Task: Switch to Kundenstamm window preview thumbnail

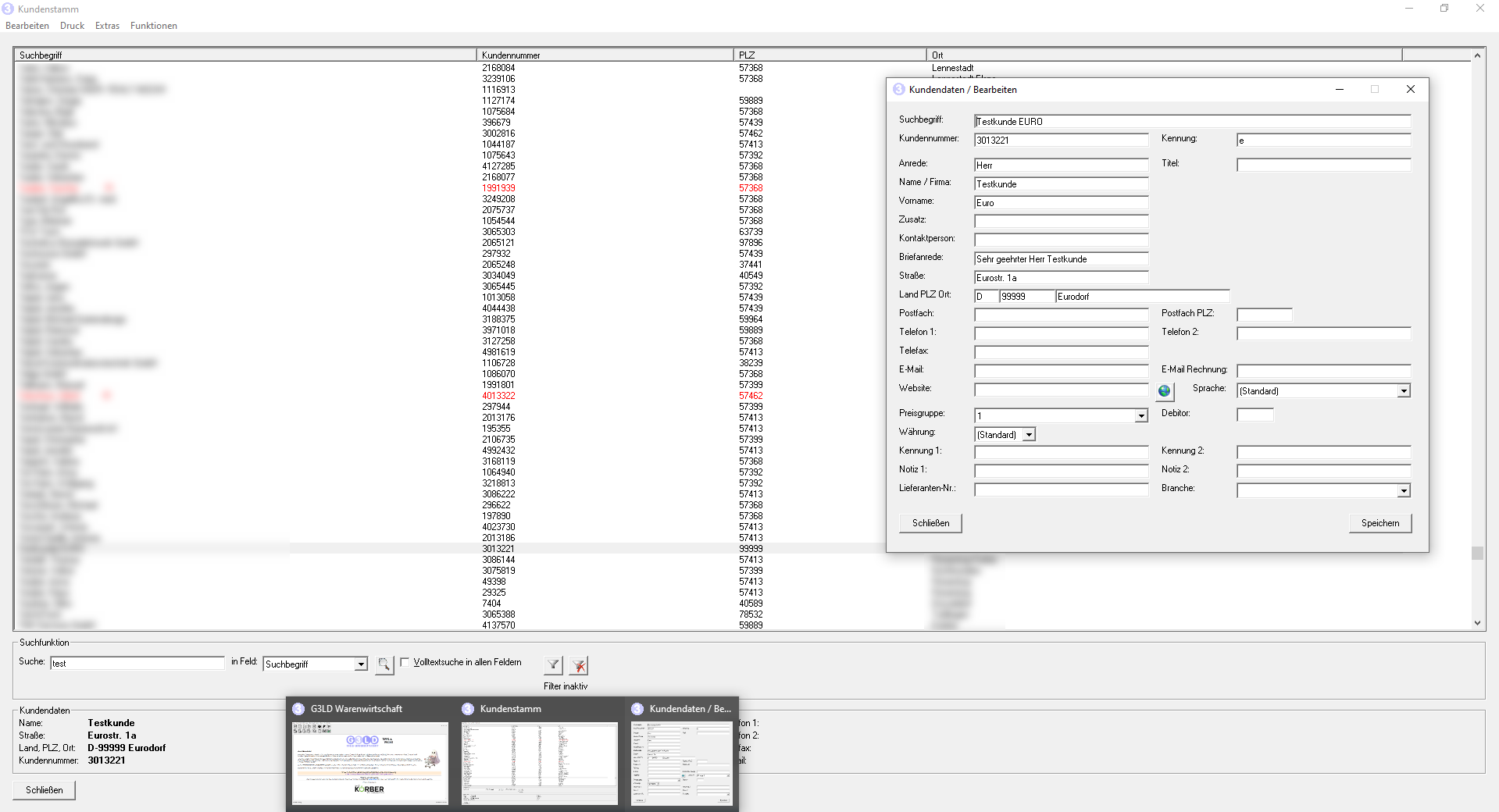Action: pyautogui.click(x=539, y=763)
